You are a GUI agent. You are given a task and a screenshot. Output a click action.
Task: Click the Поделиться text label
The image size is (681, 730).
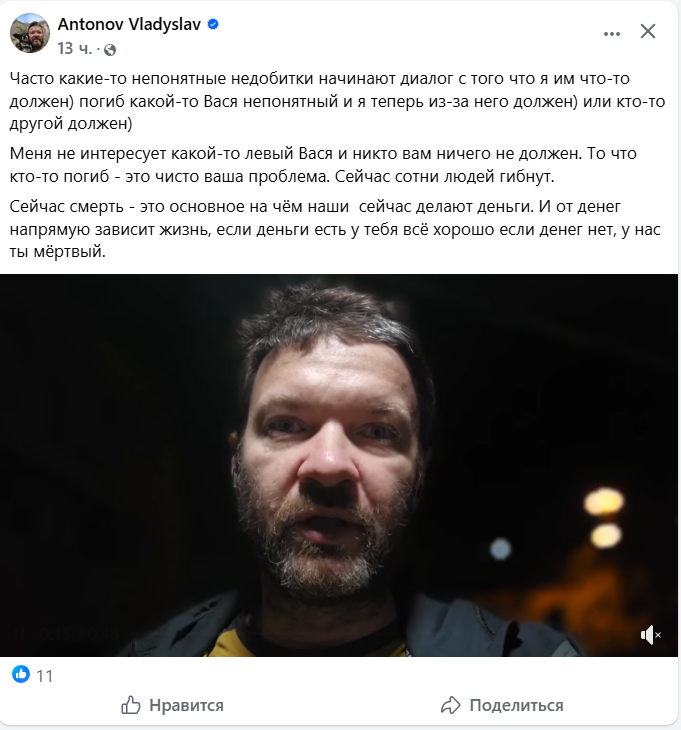[x=516, y=706]
